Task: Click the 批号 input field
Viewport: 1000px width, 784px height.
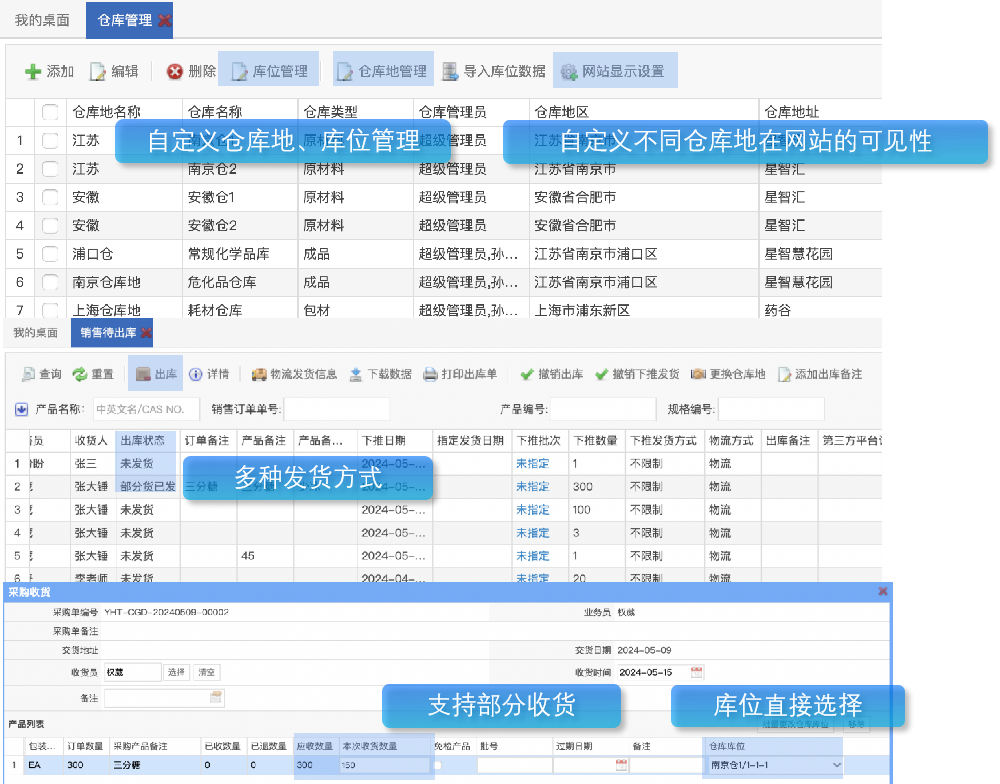Action: [x=515, y=765]
